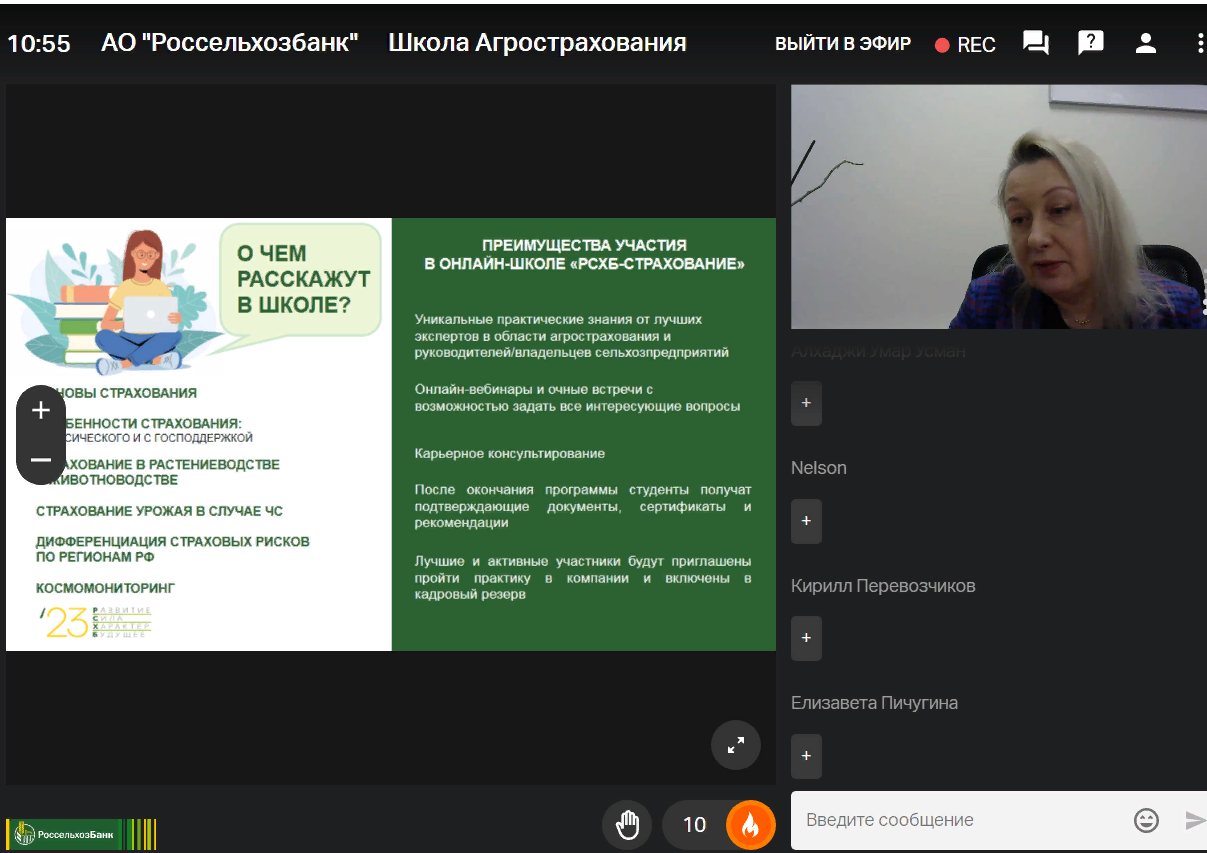
Task: Click СТРАХОВАНИЕ УРОЖАЯ В СЛУЧАЕ ЧС text
Action: coord(159,511)
